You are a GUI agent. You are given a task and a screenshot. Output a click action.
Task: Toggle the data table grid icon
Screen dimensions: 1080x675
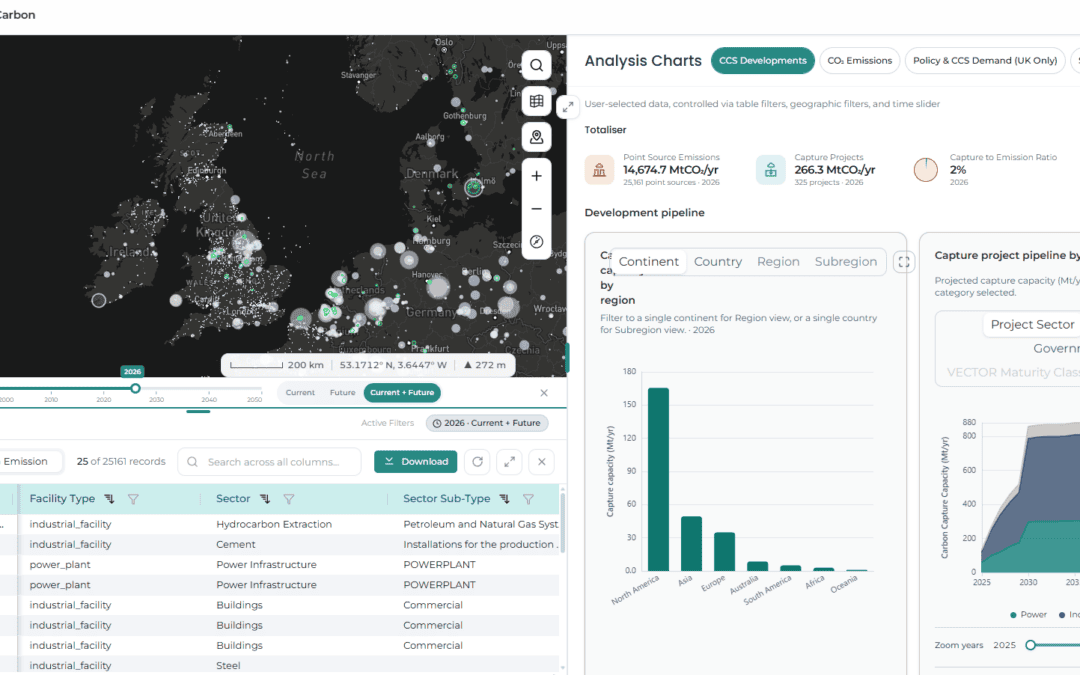tap(537, 101)
